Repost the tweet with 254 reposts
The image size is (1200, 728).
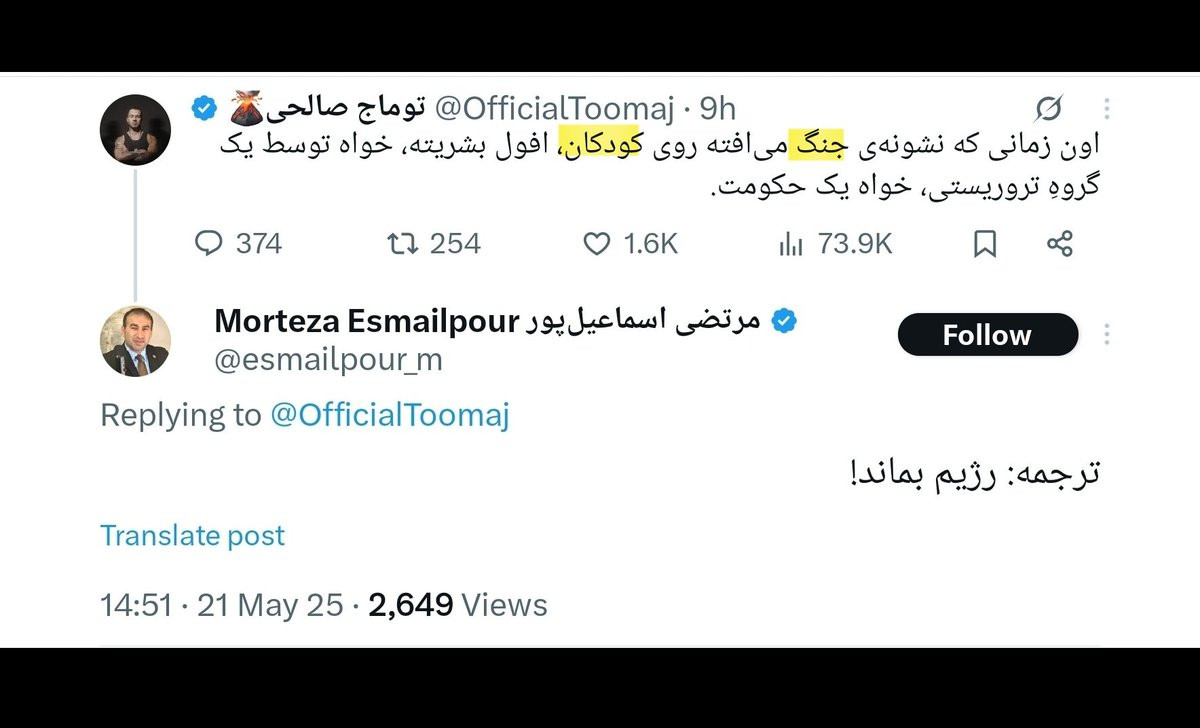(x=401, y=243)
